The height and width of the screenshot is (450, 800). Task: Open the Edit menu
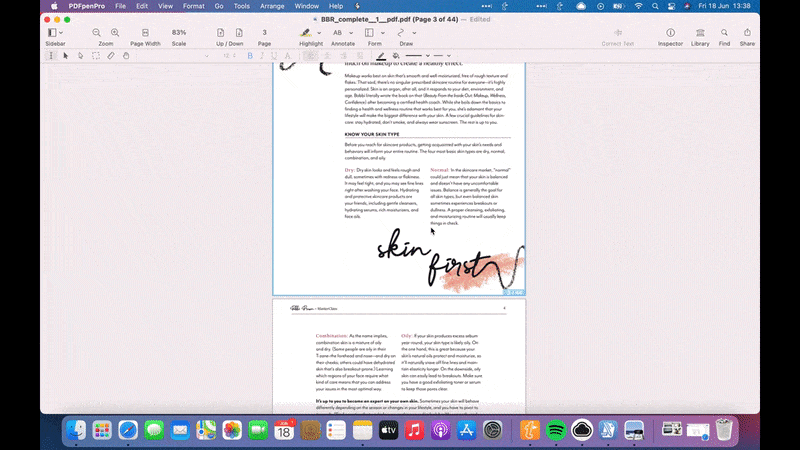point(142,6)
